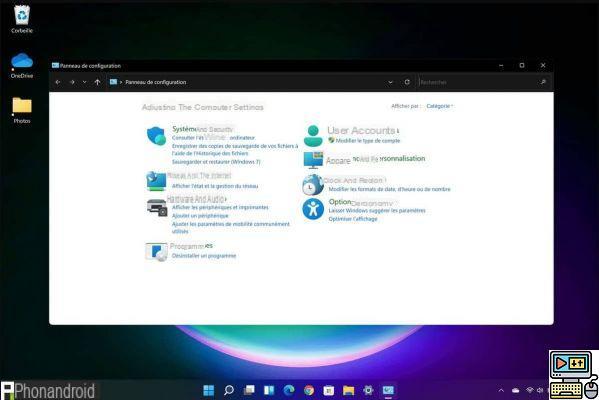Click Laisser Windows suggérer les paramètres

[x=377, y=211]
